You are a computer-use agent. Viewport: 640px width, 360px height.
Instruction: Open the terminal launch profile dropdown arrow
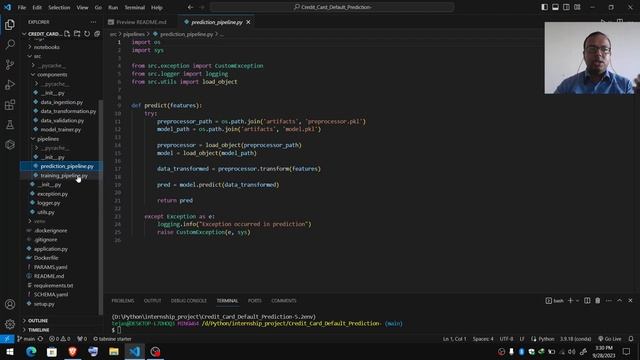(x=577, y=301)
